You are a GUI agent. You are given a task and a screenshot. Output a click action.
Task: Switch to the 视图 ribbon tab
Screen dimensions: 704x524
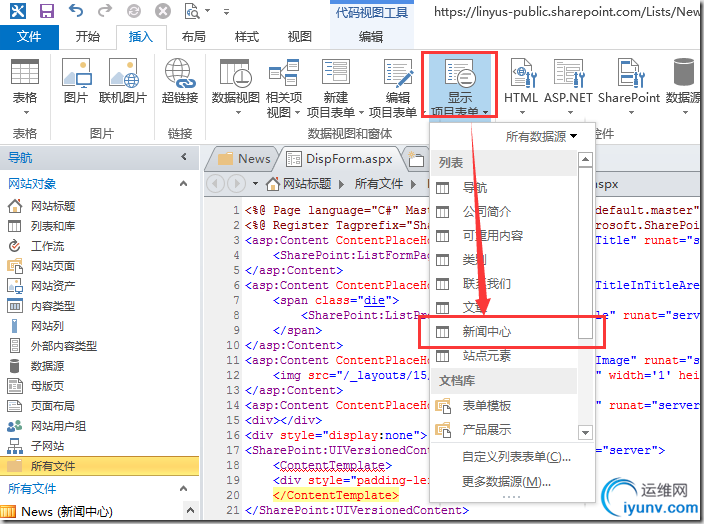click(x=299, y=36)
